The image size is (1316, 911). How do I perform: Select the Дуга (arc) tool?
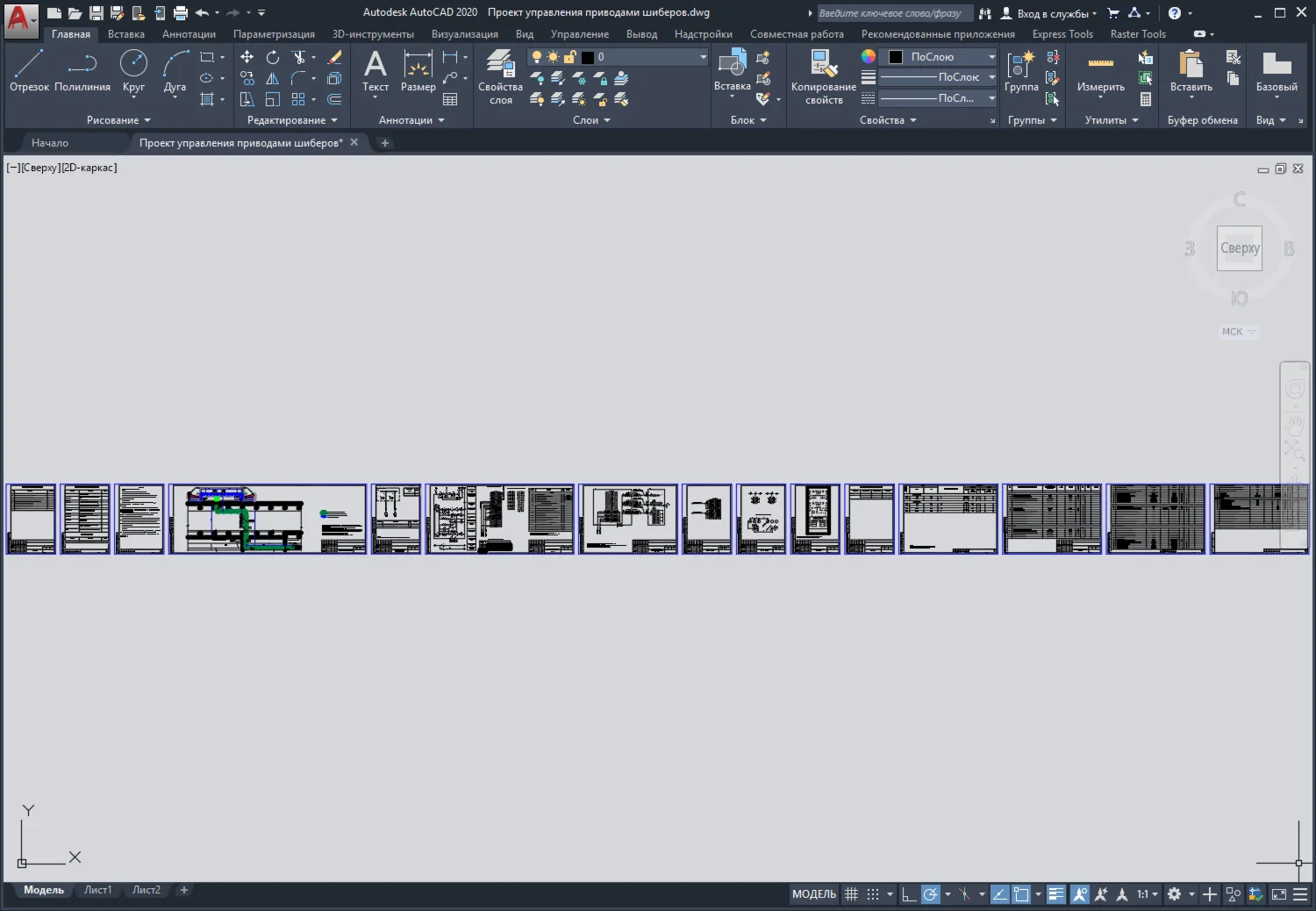[x=175, y=71]
